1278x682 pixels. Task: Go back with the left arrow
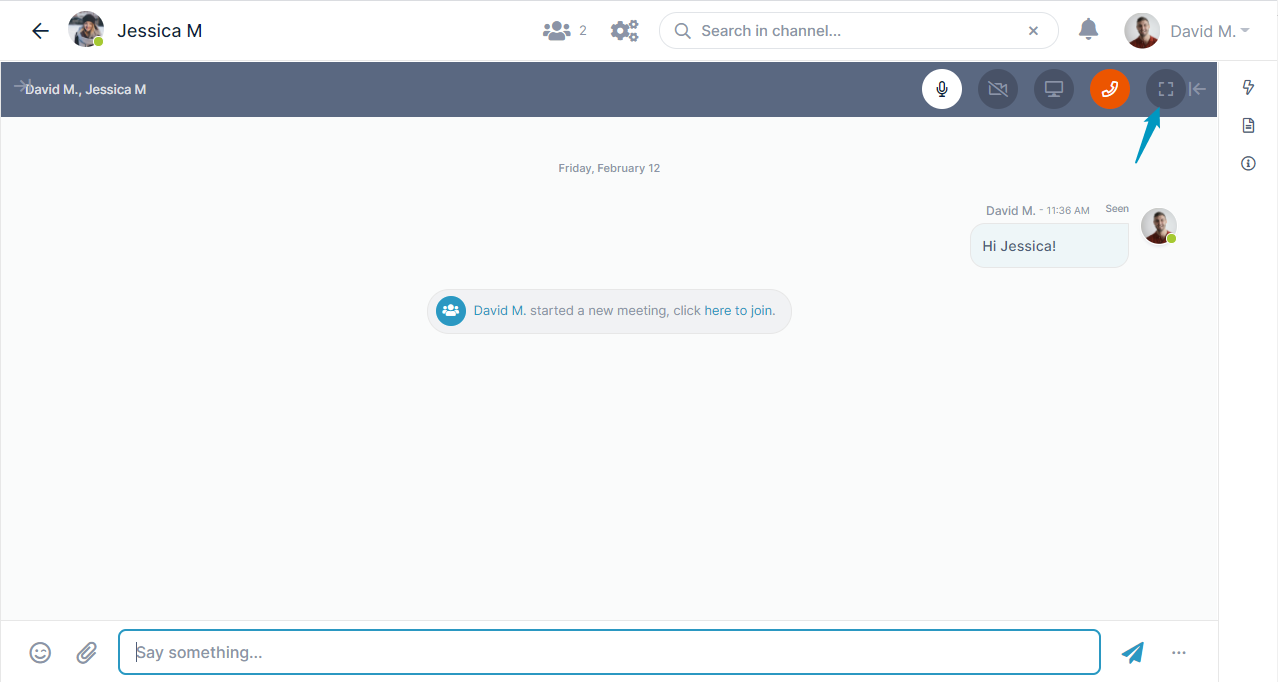tap(40, 31)
